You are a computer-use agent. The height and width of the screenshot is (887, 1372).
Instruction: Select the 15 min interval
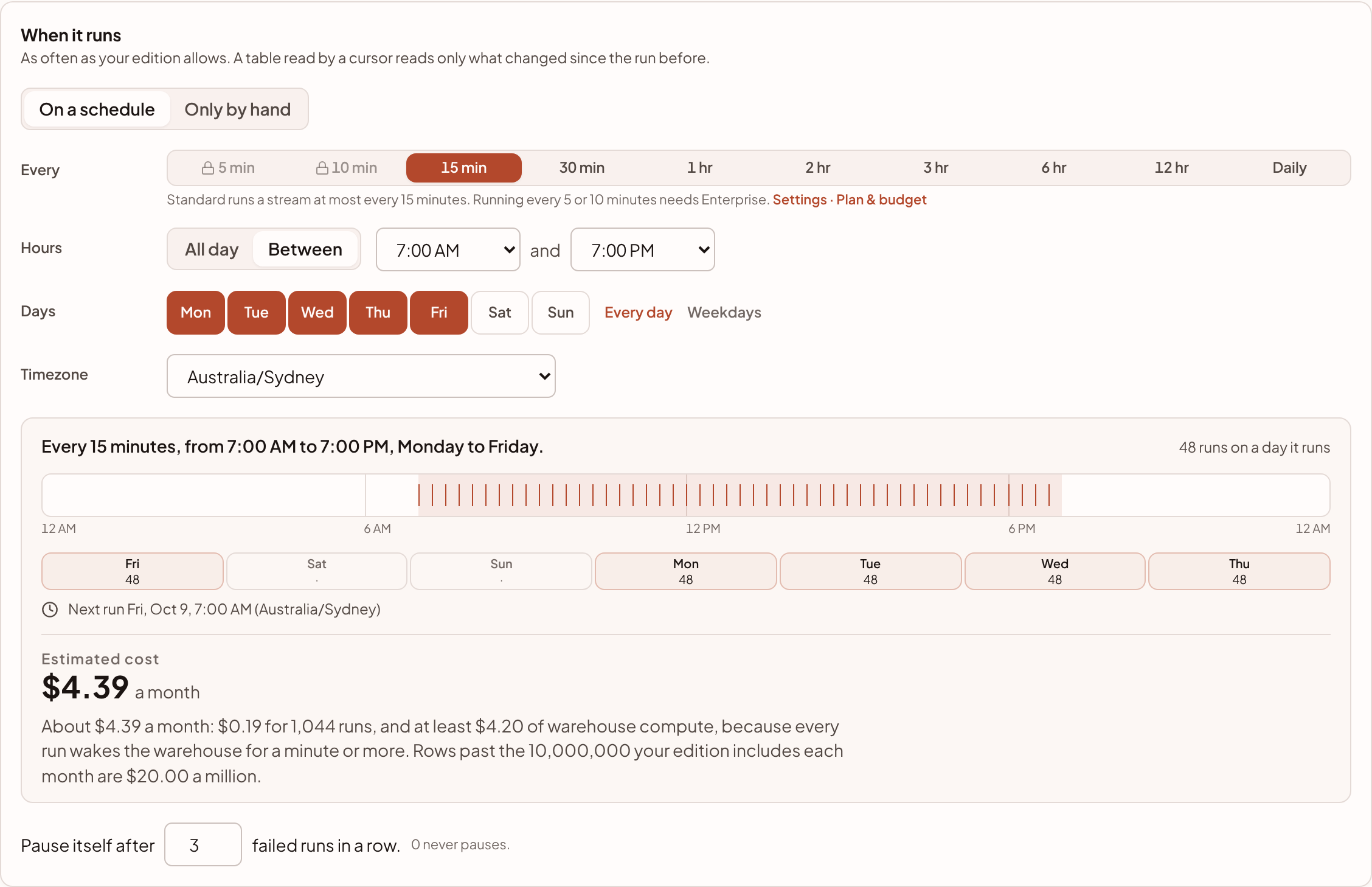pyautogui.click(x=464, y=168)
